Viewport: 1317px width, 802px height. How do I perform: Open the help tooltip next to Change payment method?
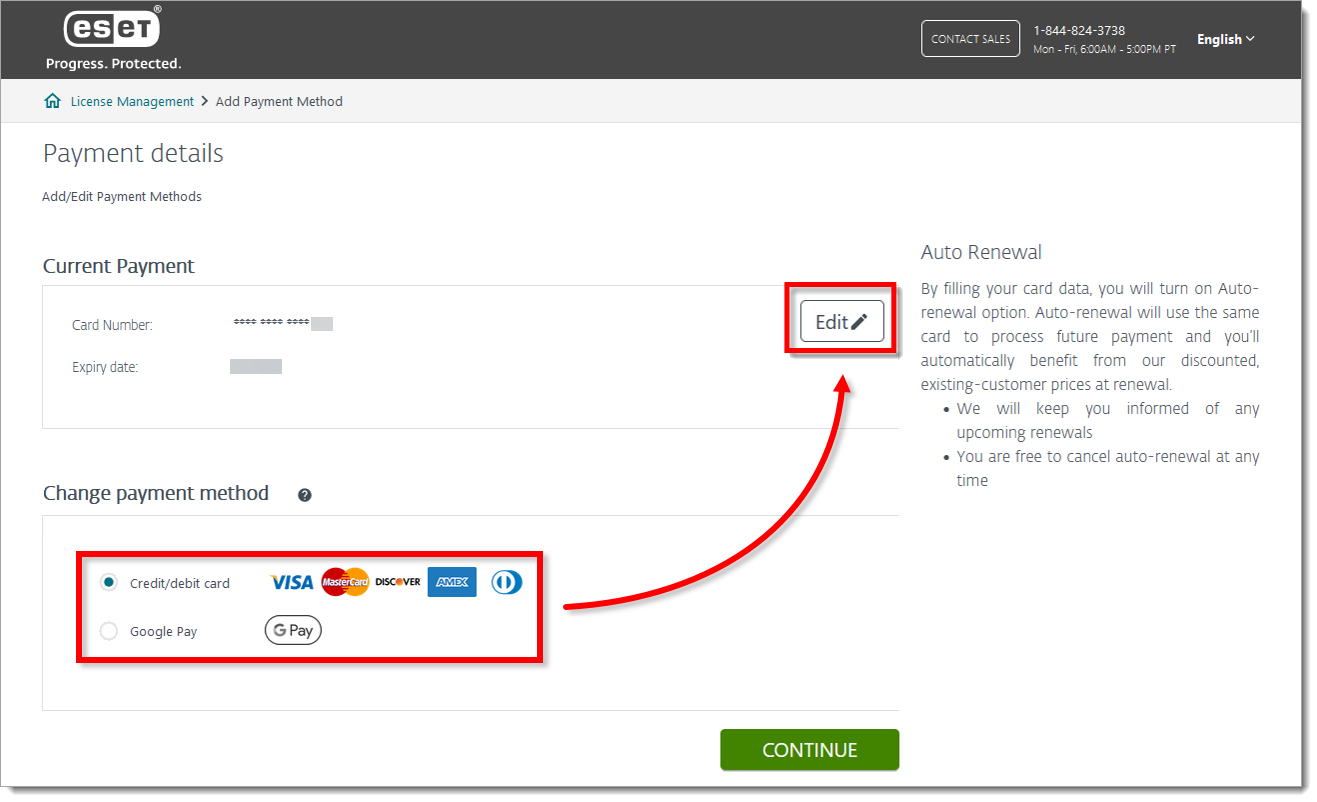coord(304,495)
